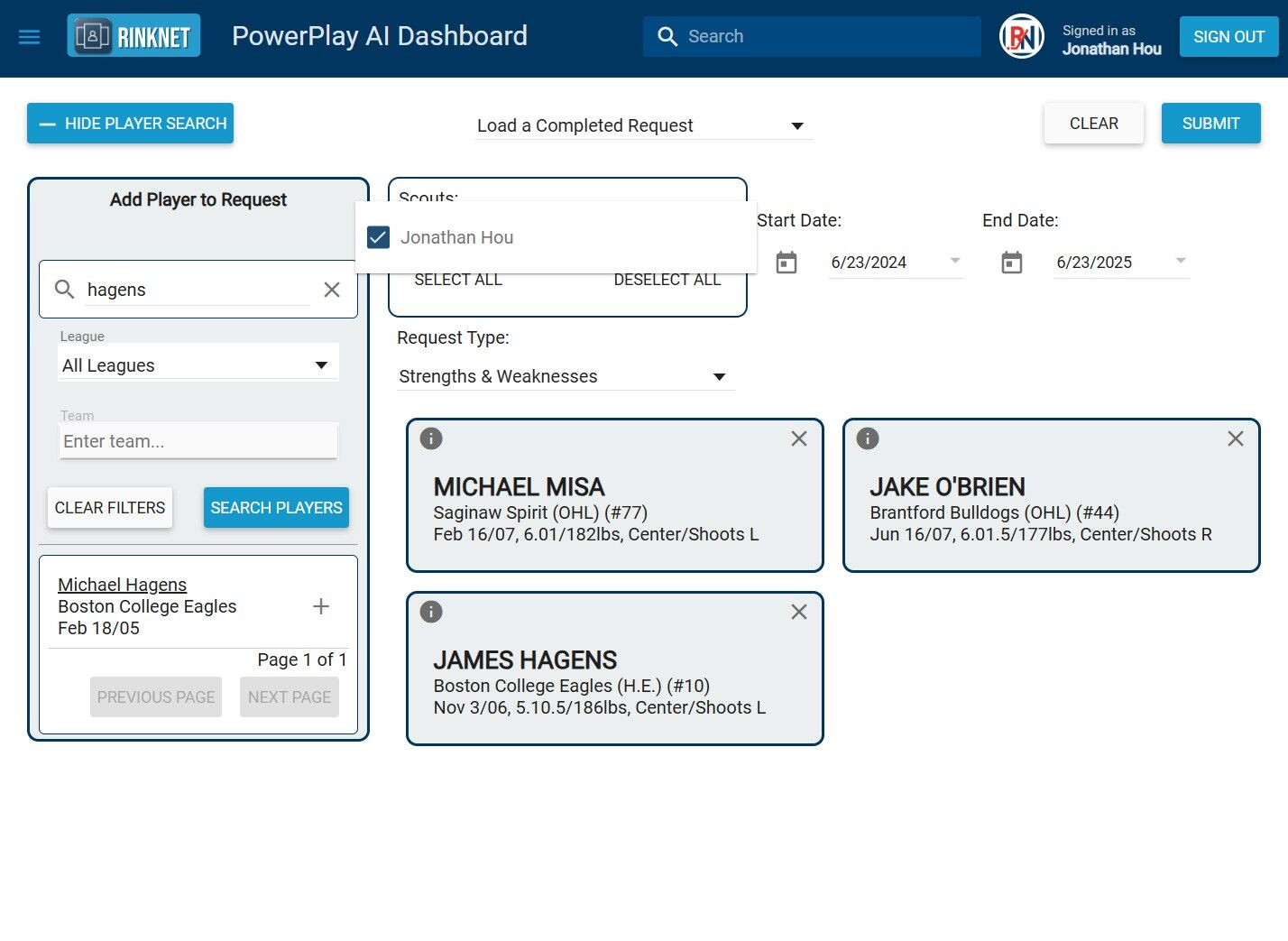Click Select All scouts
The image size is (1288, 941).
click(x=458, y=280)
